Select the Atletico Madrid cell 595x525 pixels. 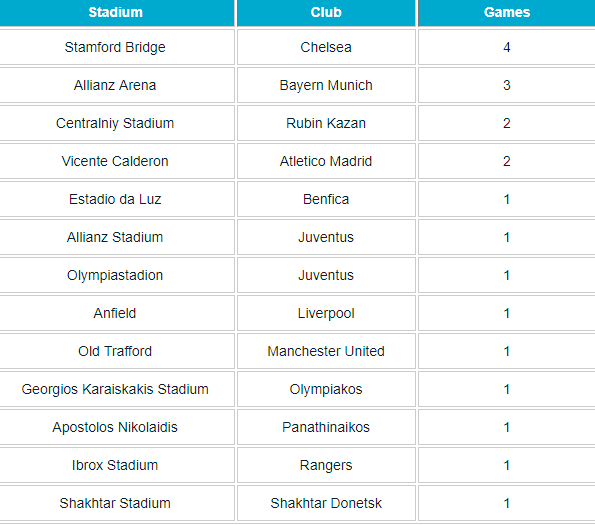(326, 161)
